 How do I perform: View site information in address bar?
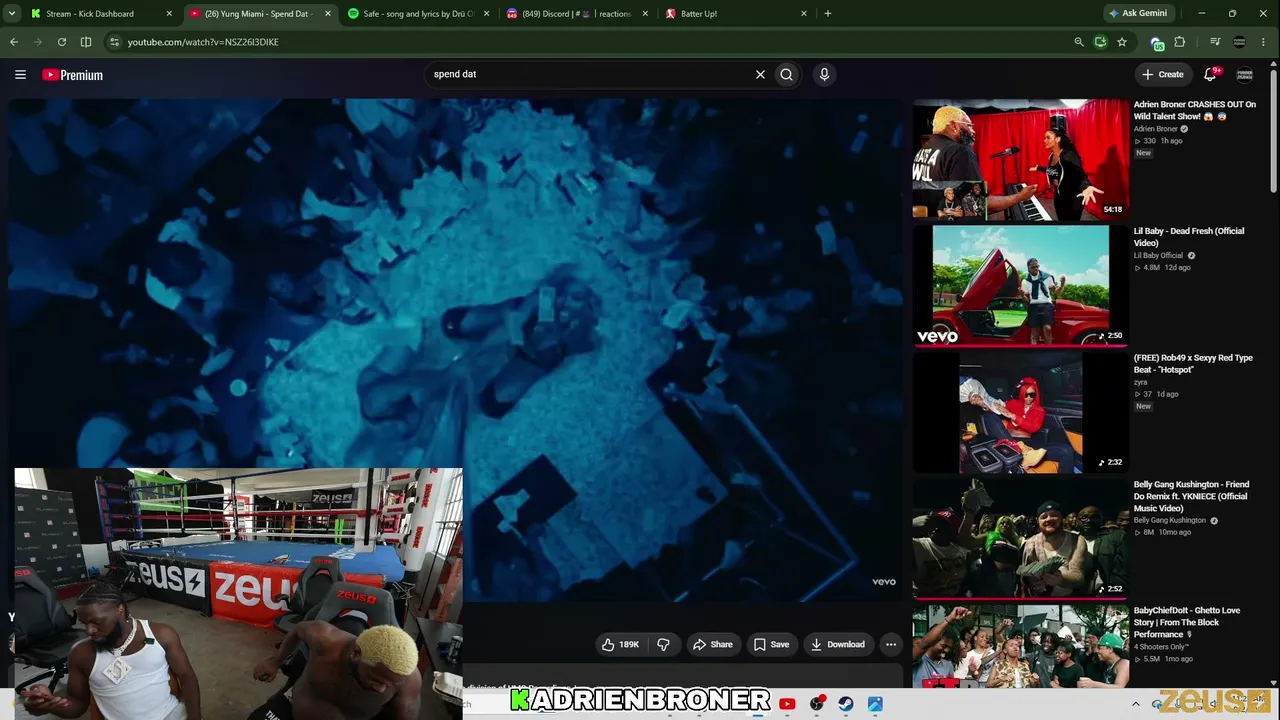(x=114, y=42)
